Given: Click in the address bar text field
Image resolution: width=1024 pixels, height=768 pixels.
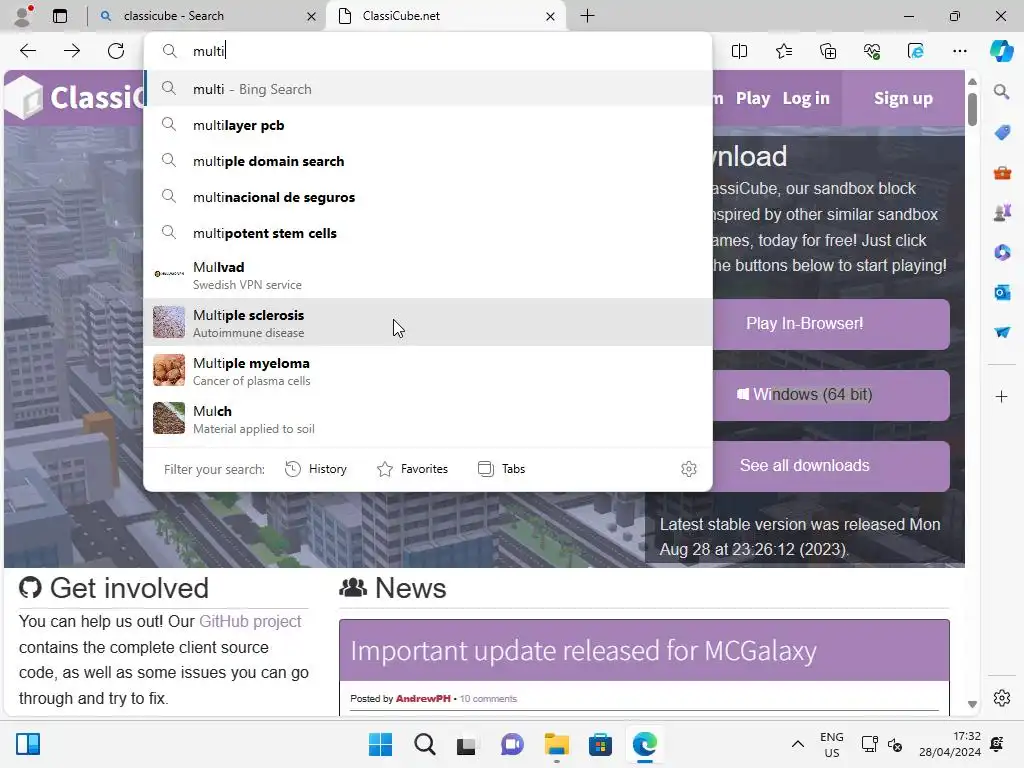Looking at the screenshot, I should coord(428,51).
